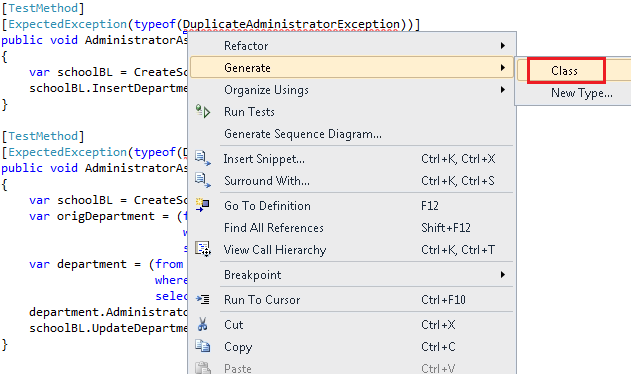
Task: Click the scissors Cut icon
Action: 202,324
